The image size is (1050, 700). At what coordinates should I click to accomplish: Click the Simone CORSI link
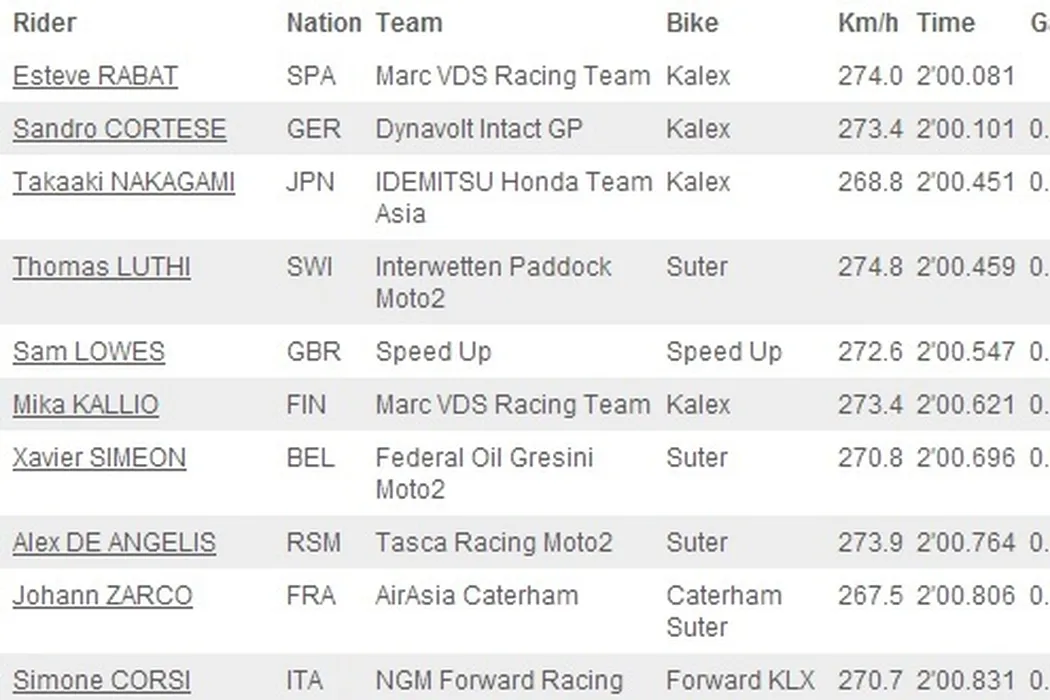(101, 681)
